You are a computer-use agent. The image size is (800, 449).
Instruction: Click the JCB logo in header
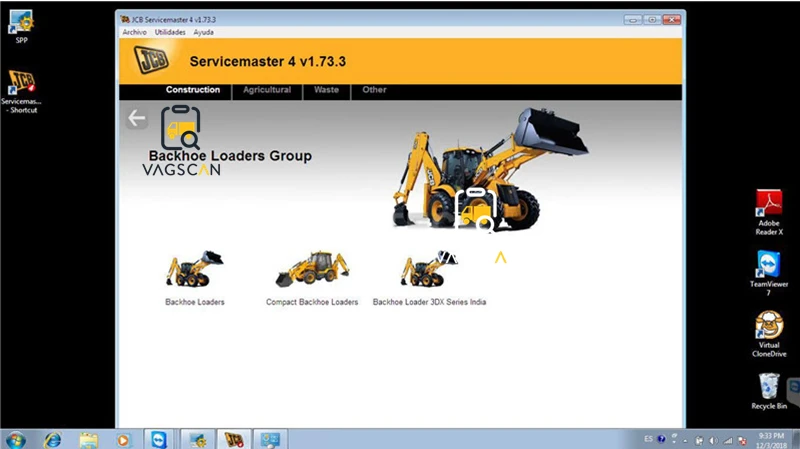(x=151, y=60)
